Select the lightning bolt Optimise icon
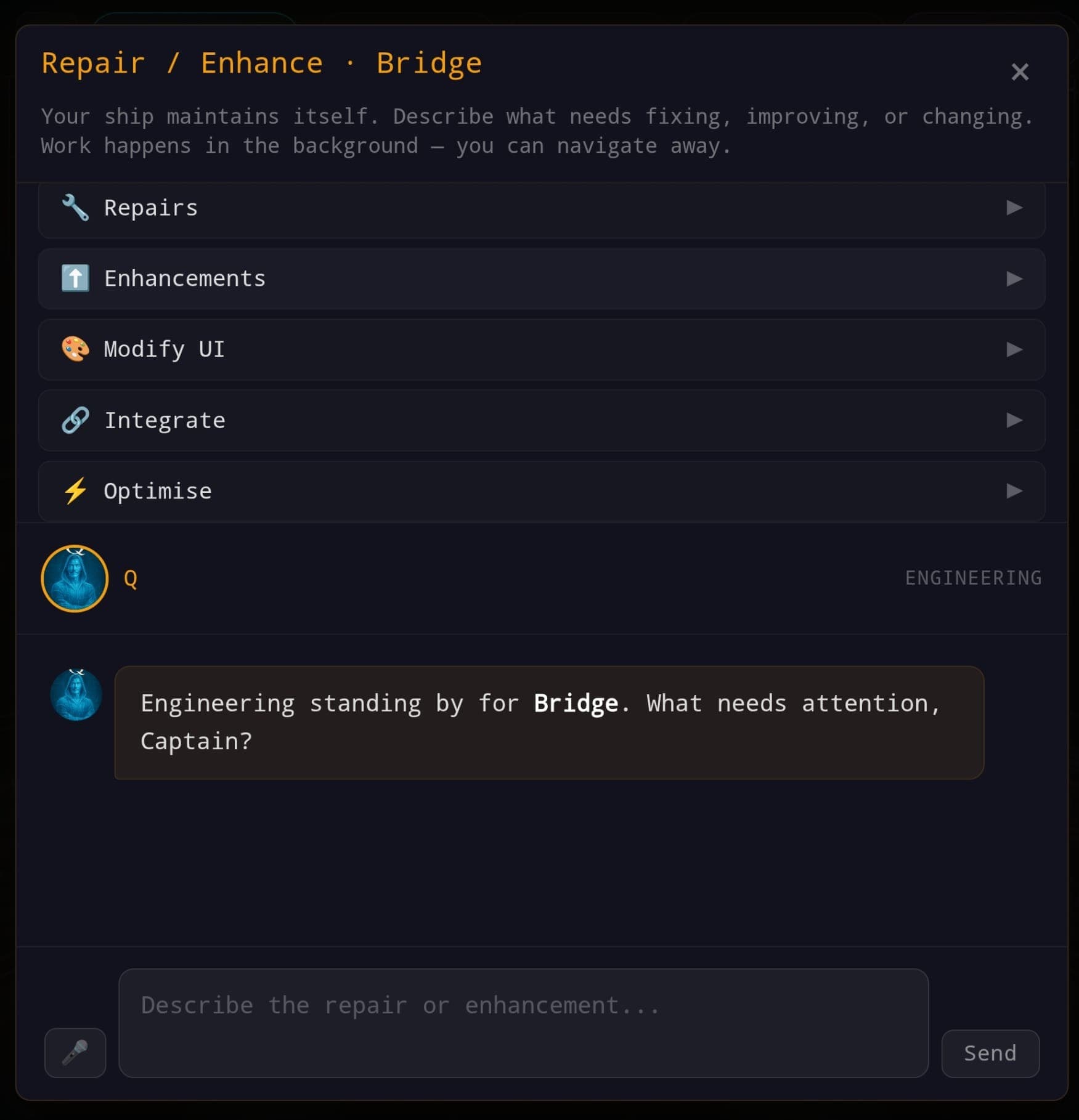This screenshot has width=1079, height=1120. 75,491
